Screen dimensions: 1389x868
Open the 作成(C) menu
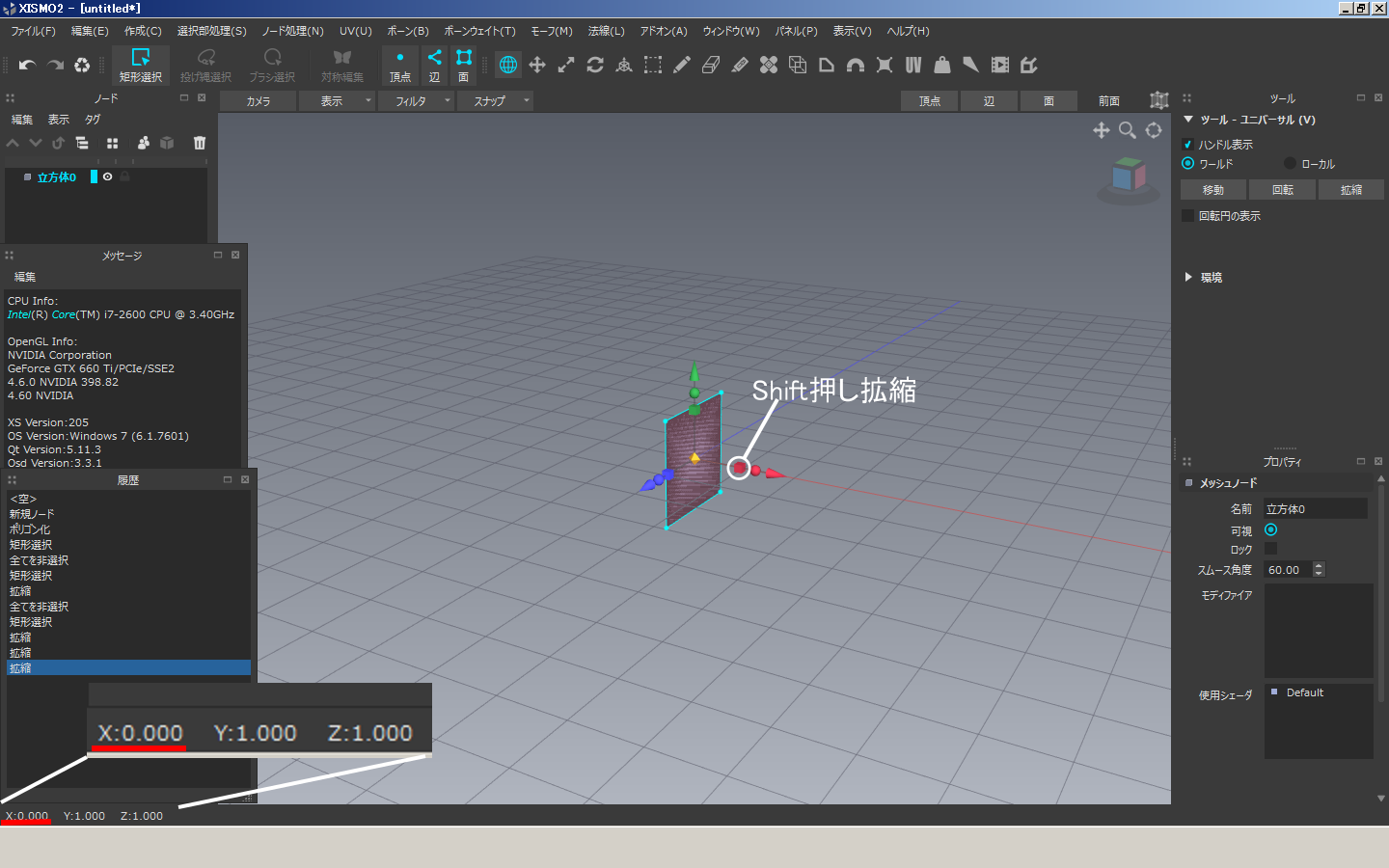pos(143,31)
